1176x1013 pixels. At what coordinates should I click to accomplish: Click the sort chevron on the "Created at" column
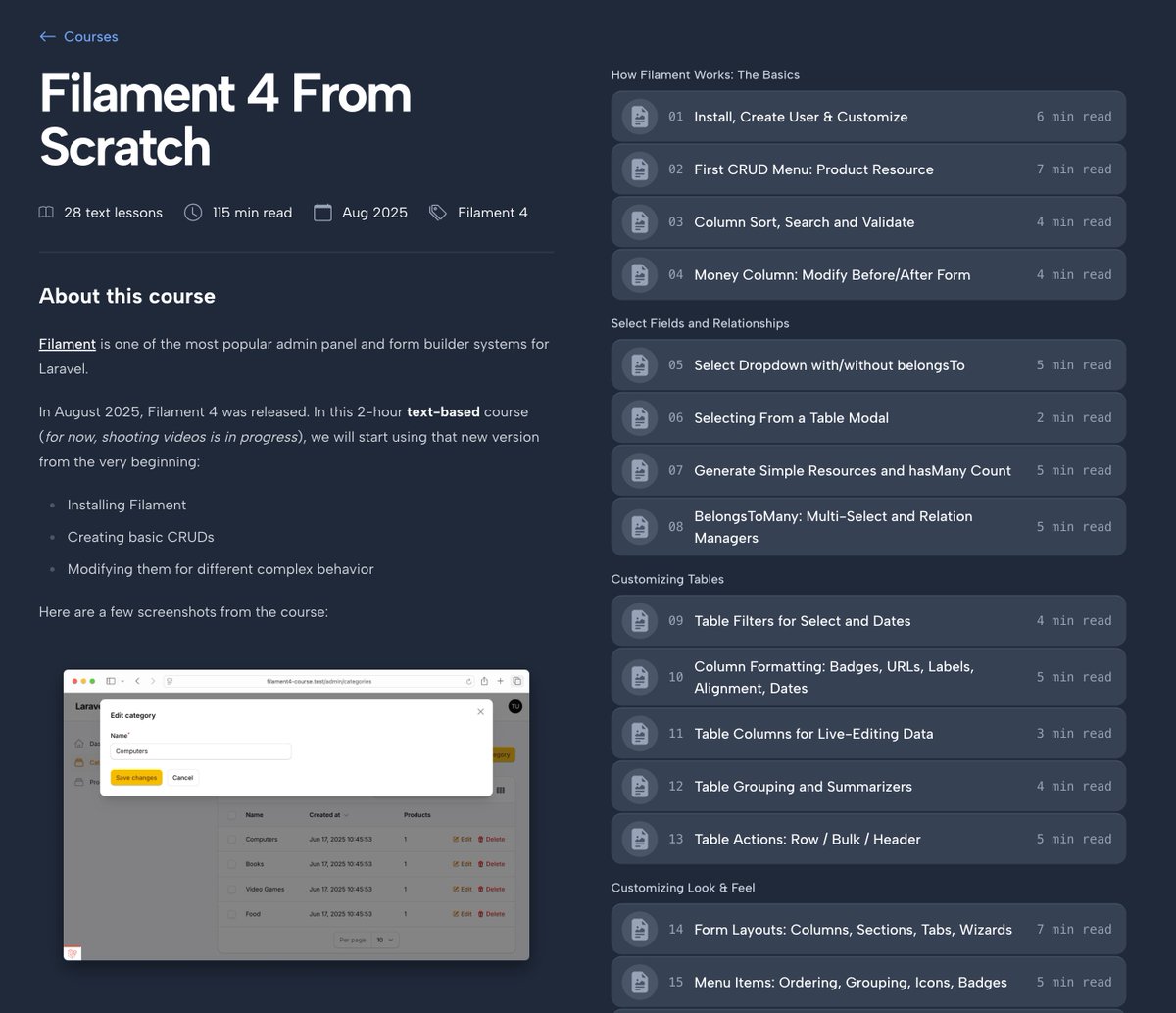346,815
